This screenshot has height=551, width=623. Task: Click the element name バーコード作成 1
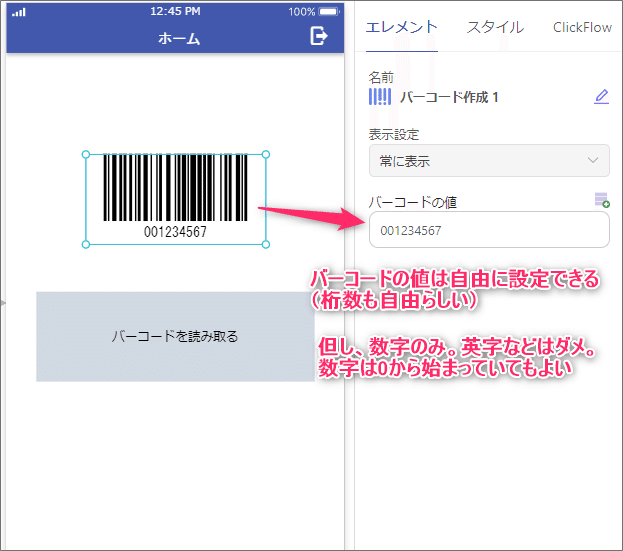[449, 97]
